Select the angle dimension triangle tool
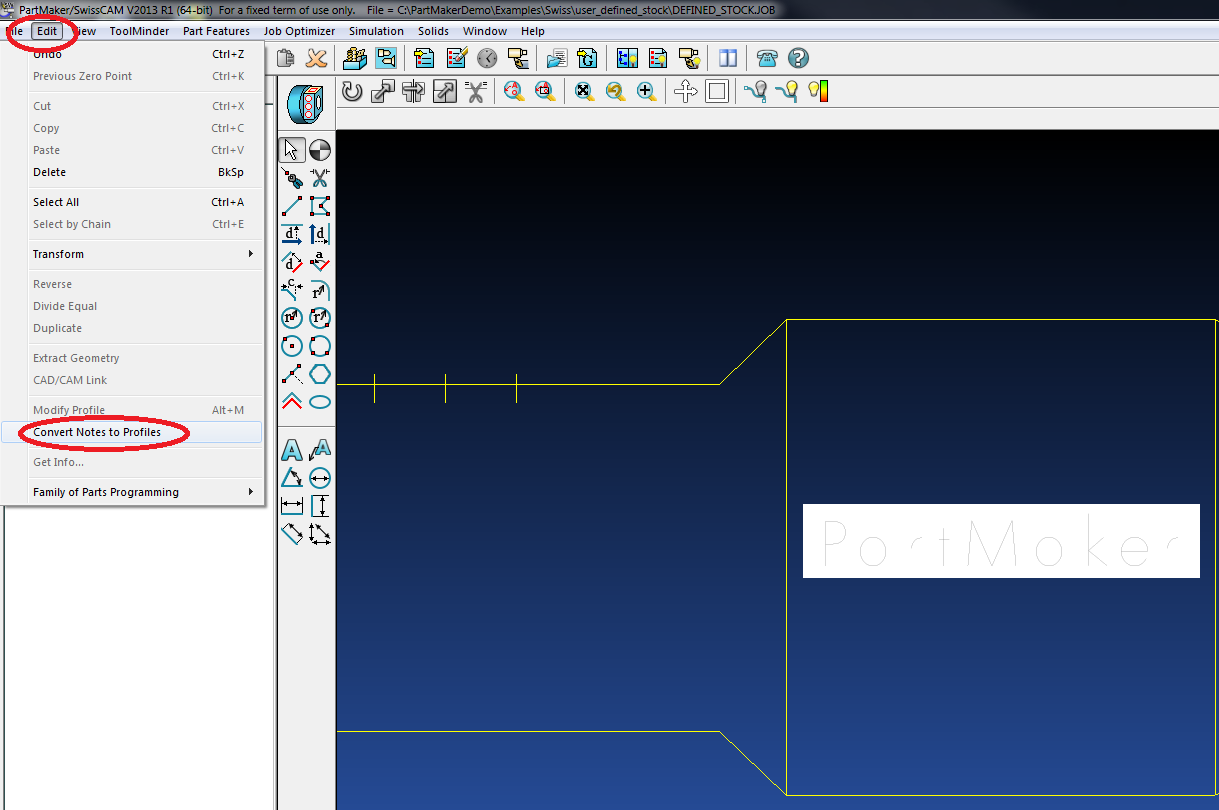 pos(292,478)
